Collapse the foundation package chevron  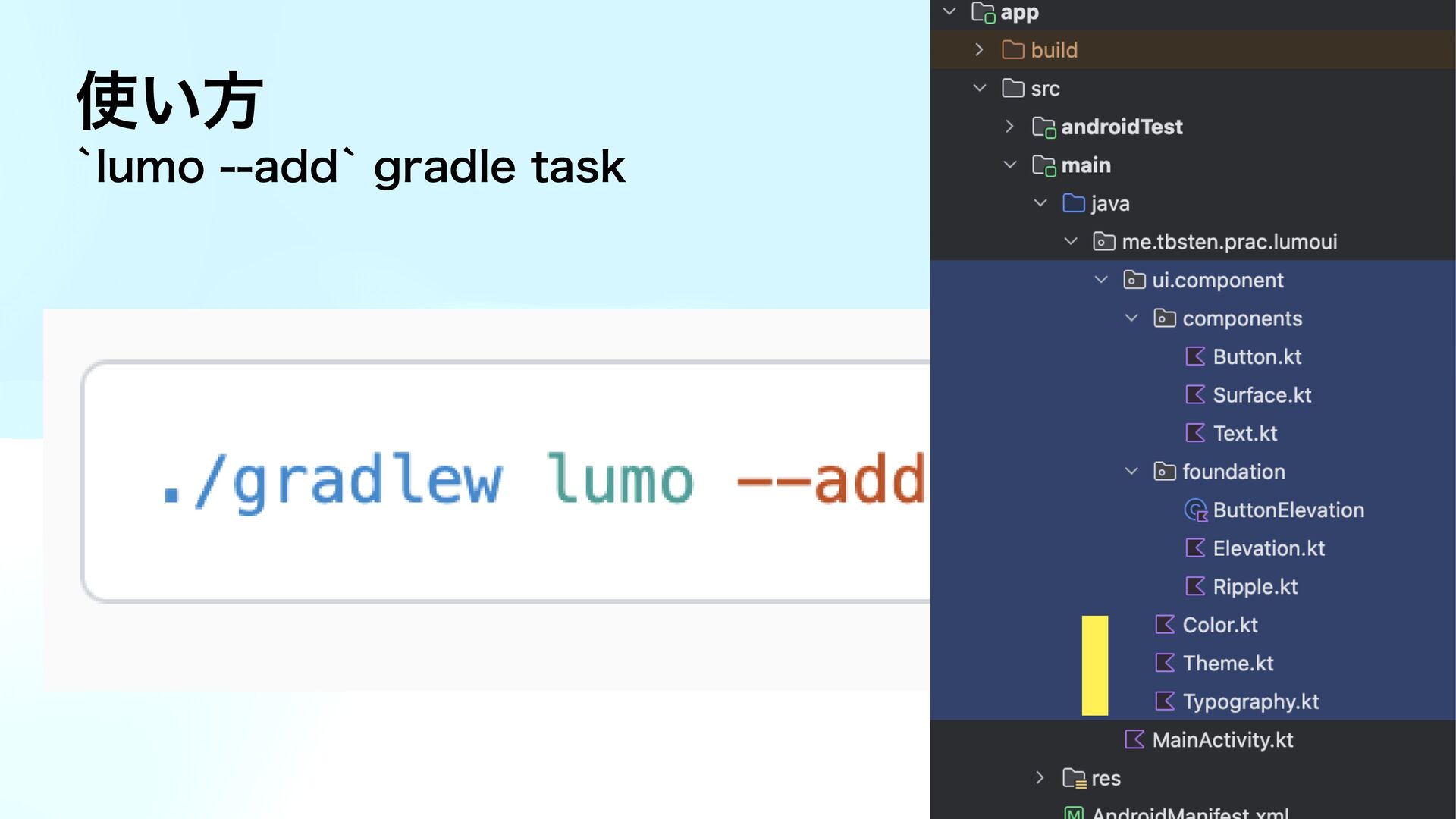tap(1131, 472)
